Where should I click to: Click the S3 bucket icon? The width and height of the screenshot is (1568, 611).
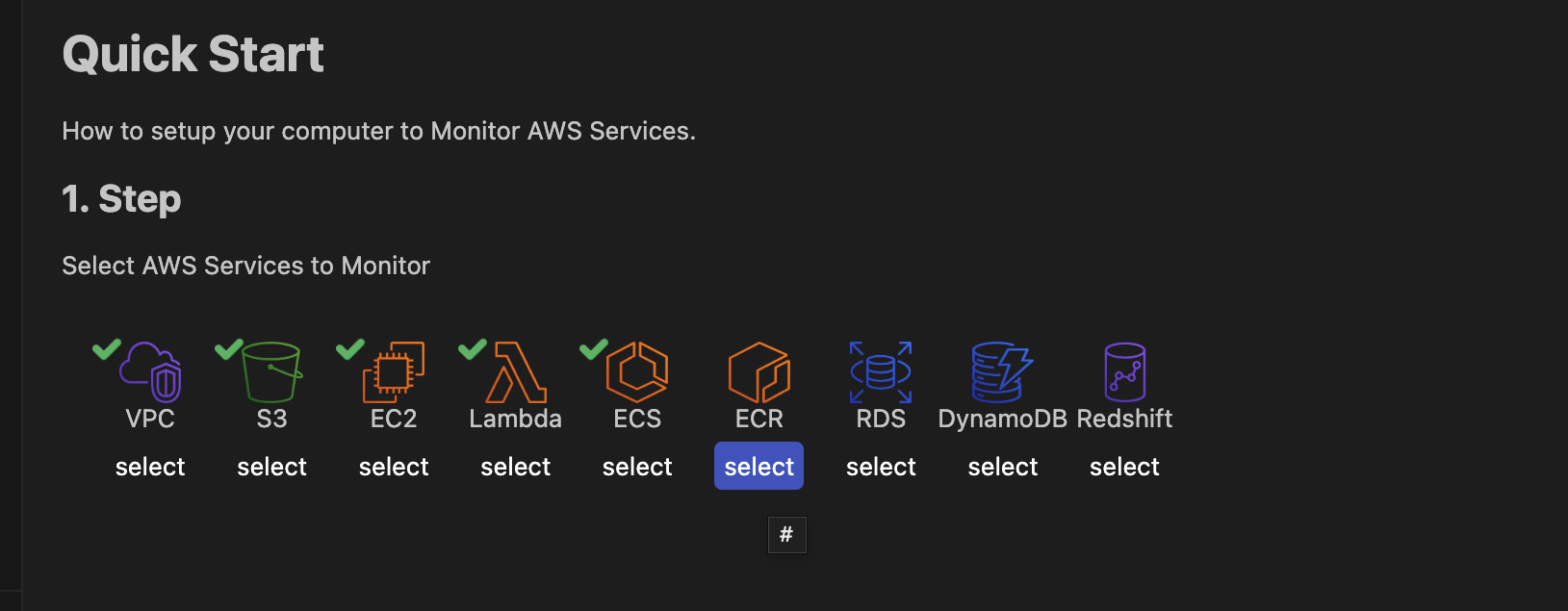[272, 375]
